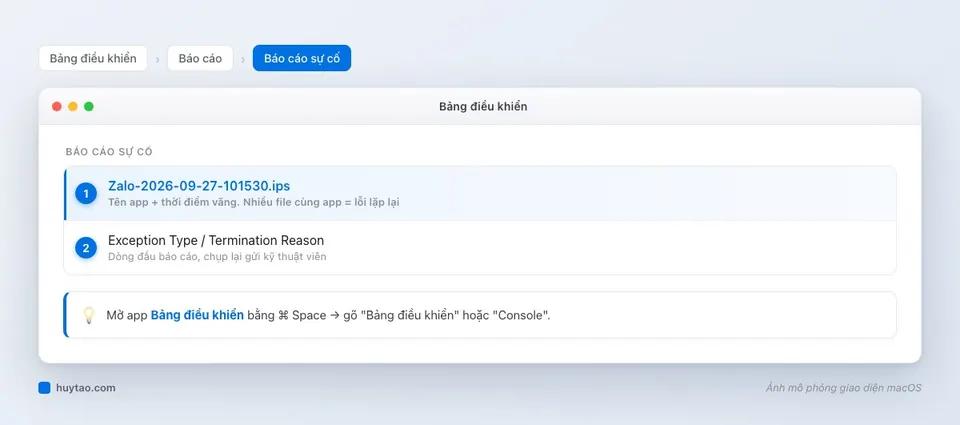Maximize the window with the green button
This screenshot has height=425, width=960.
click(x=89, y=107)
